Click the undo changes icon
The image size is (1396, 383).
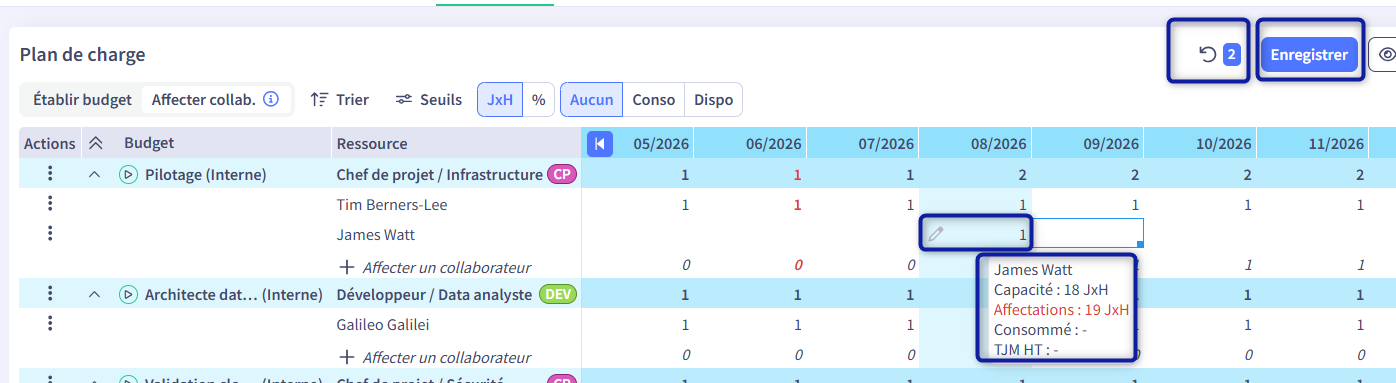coord(1208,55)
